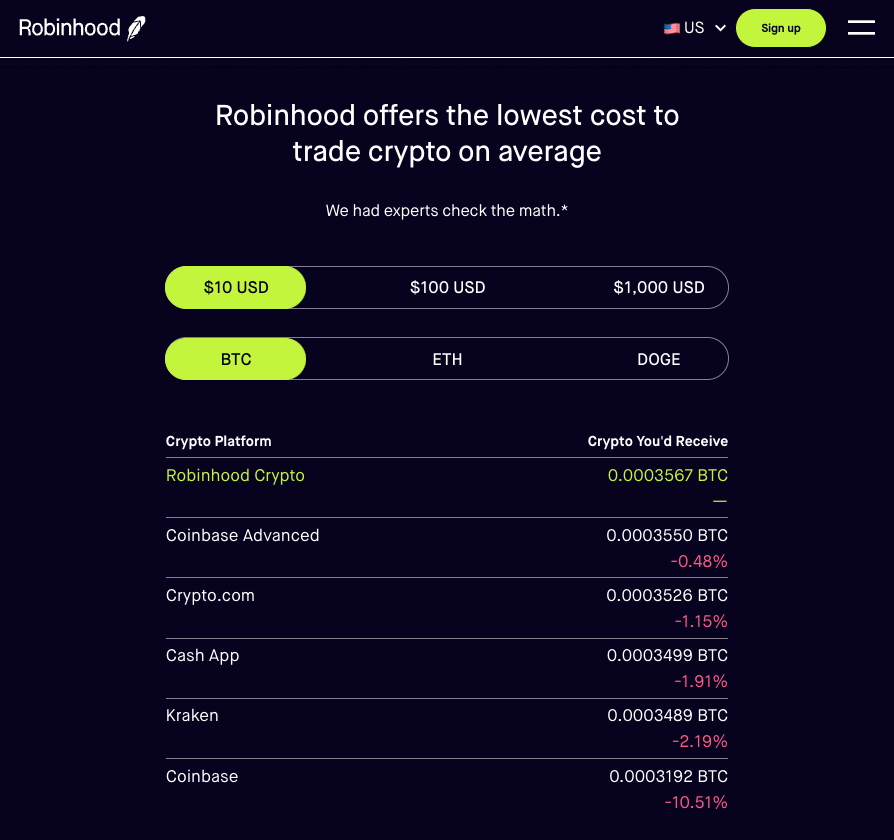Open the US country selector
894x840 pixels.
point(694,28)
